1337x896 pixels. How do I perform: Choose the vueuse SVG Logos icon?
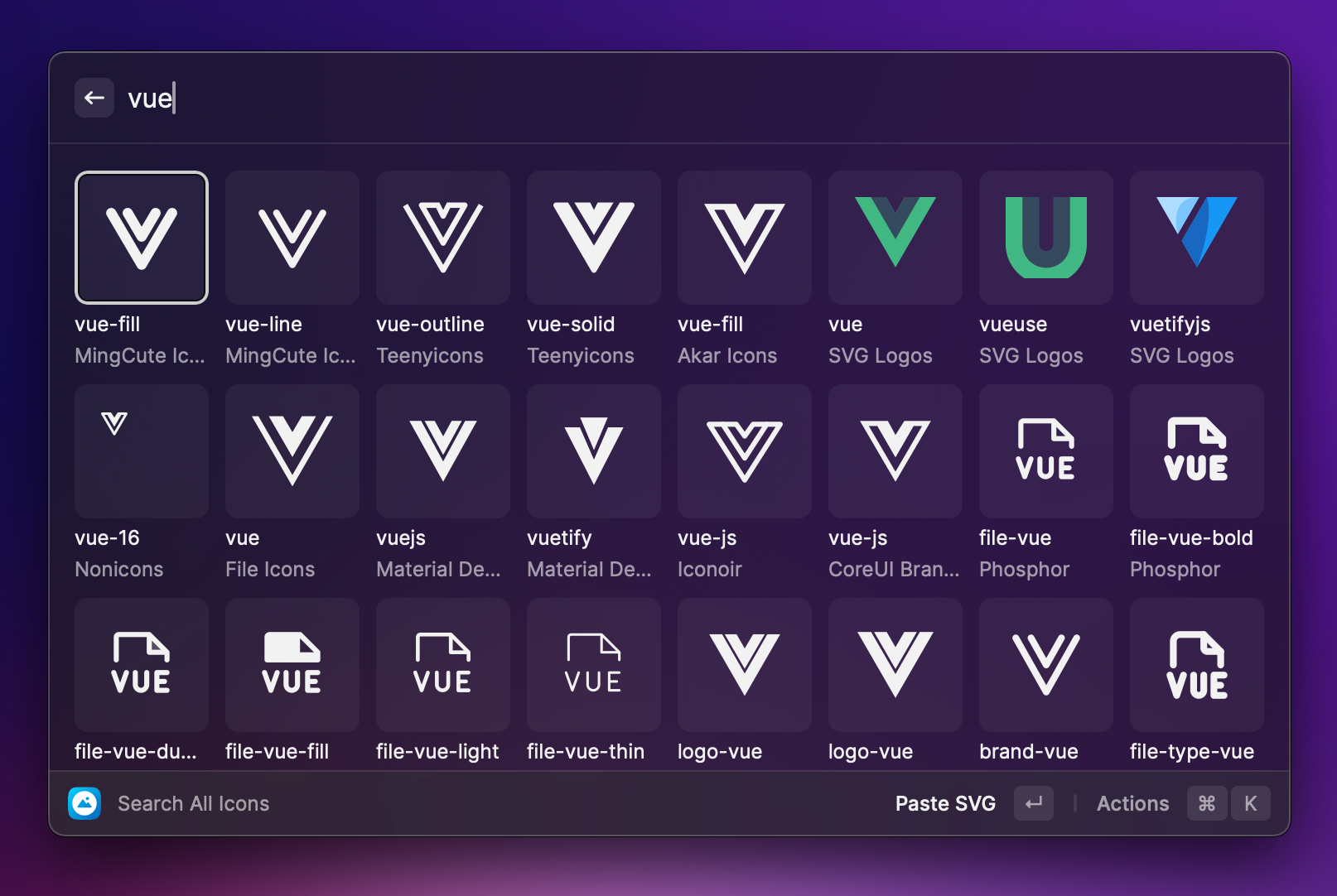tap(1045, 238)
